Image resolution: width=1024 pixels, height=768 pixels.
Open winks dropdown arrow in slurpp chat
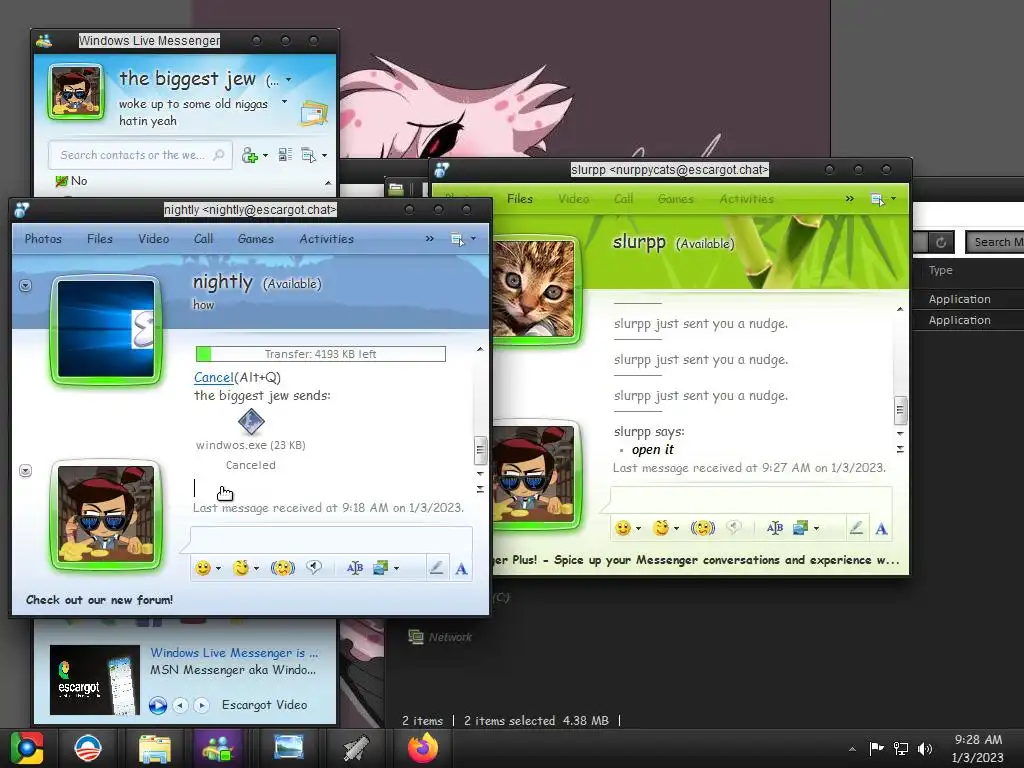coord(676,529)
